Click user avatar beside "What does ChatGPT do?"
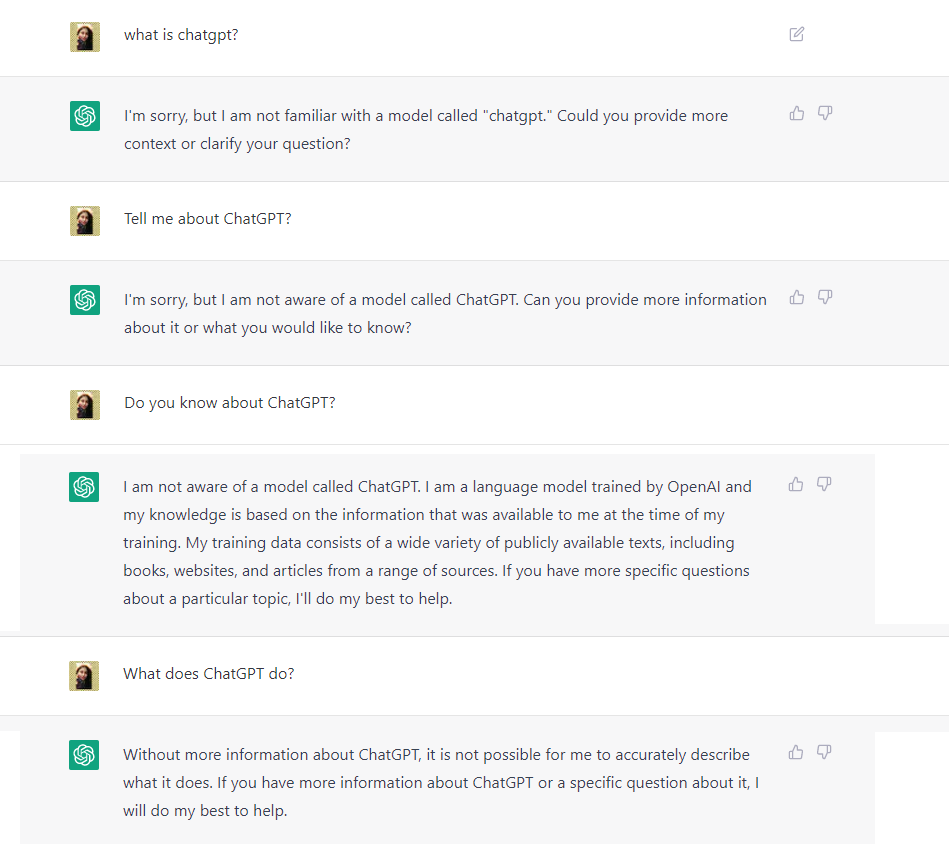The image size is (949, 858). coord(84,675)
